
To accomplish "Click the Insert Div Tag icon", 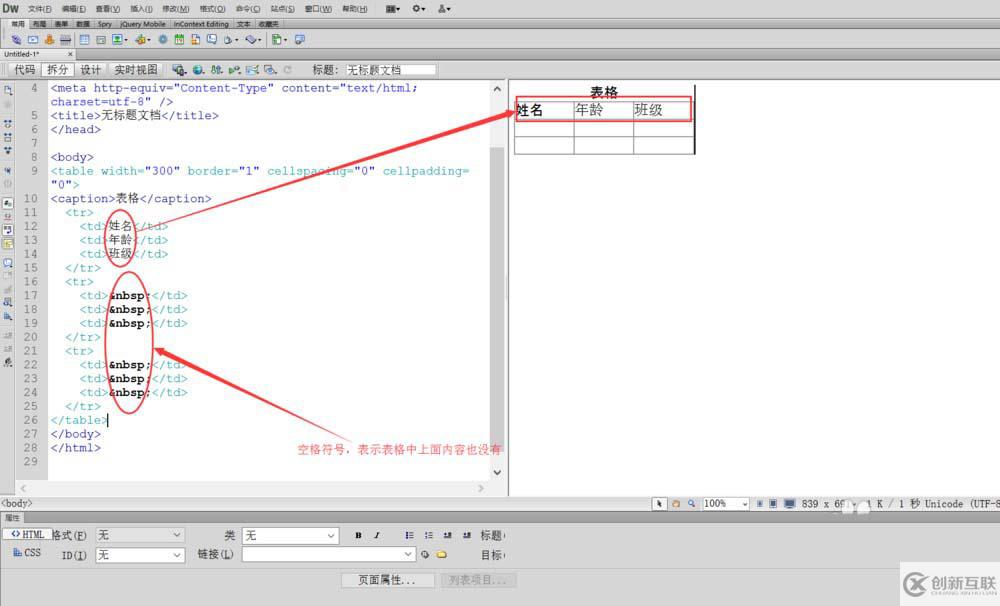I will point(101,40).
